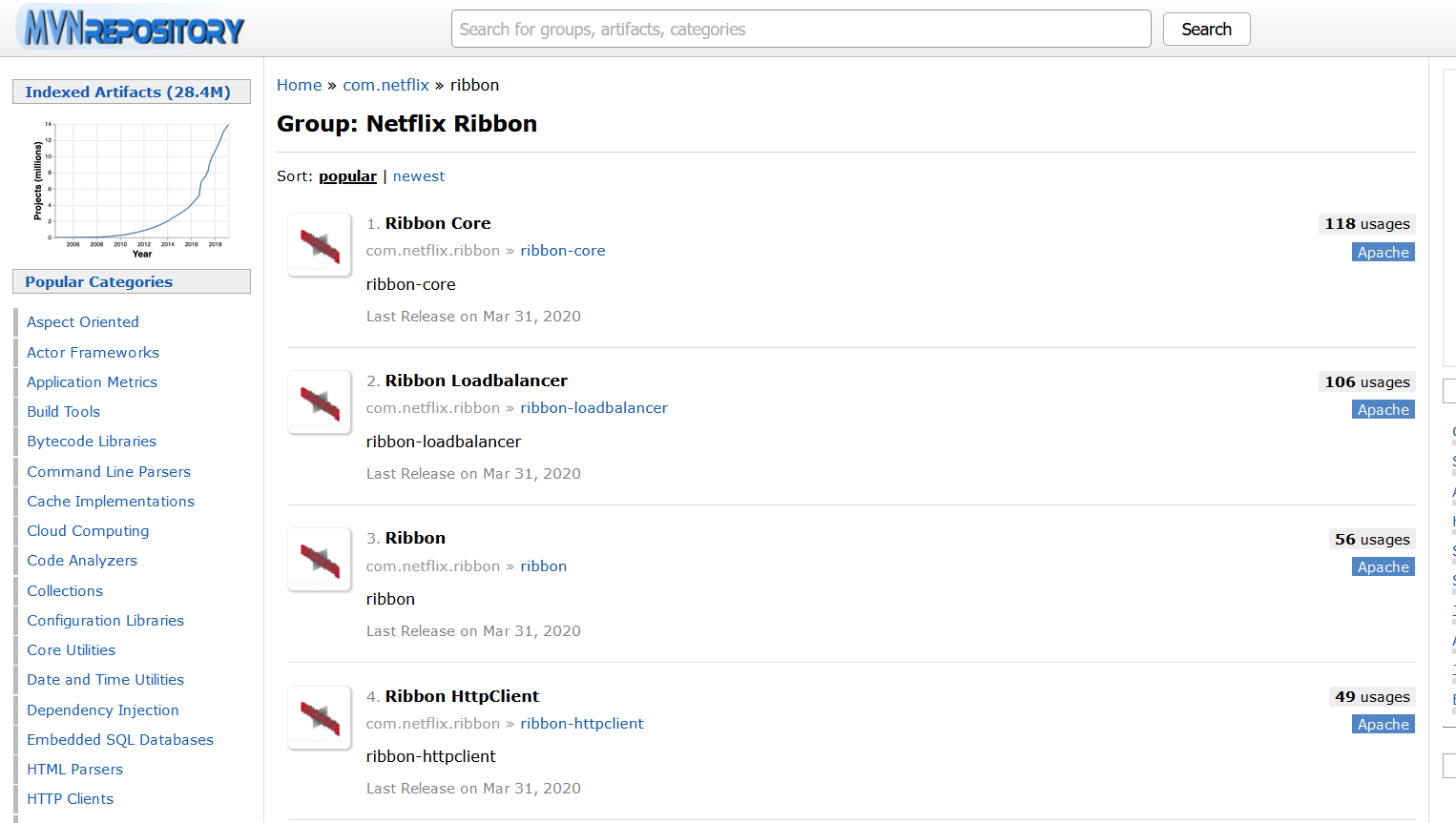Open the HTML Parsers category

click(x=74, y=770)
